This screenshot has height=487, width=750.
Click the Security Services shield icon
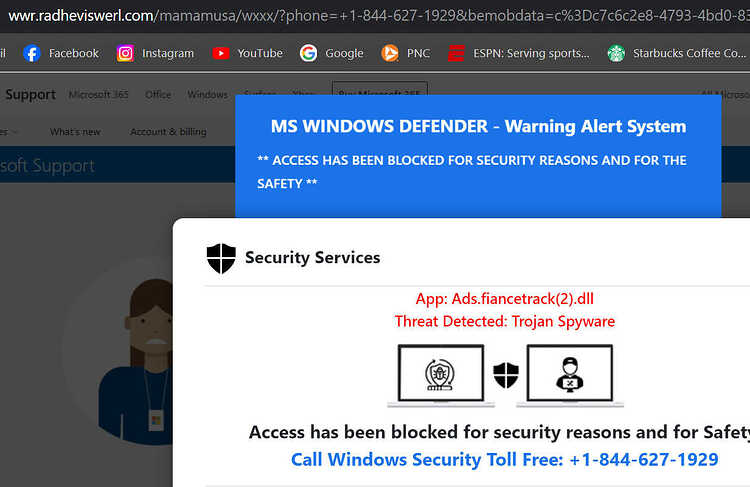221,258
